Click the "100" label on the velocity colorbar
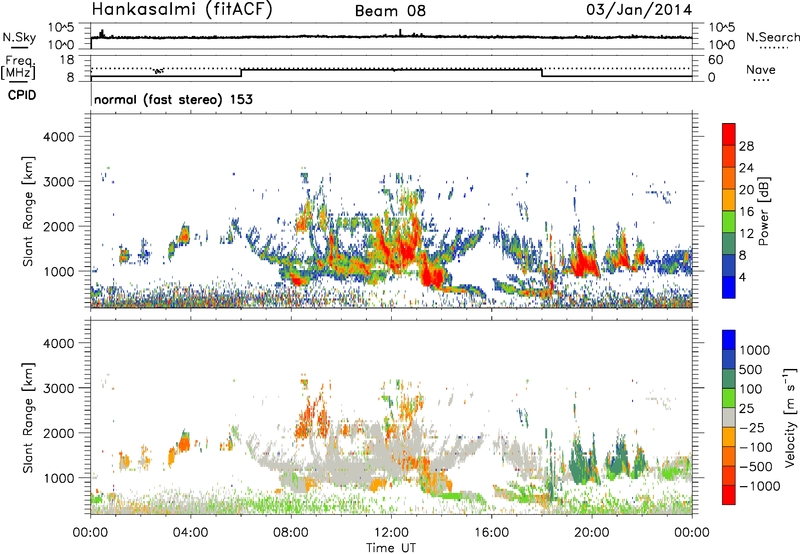The image size is (800, 554). pos(751,389)
